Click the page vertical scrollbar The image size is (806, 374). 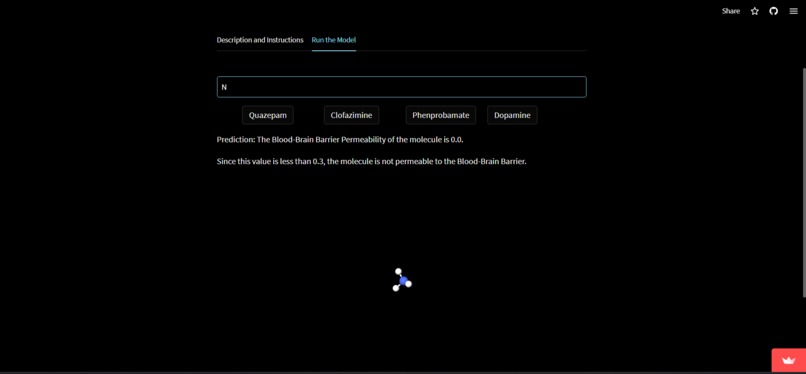coord(803,182)
